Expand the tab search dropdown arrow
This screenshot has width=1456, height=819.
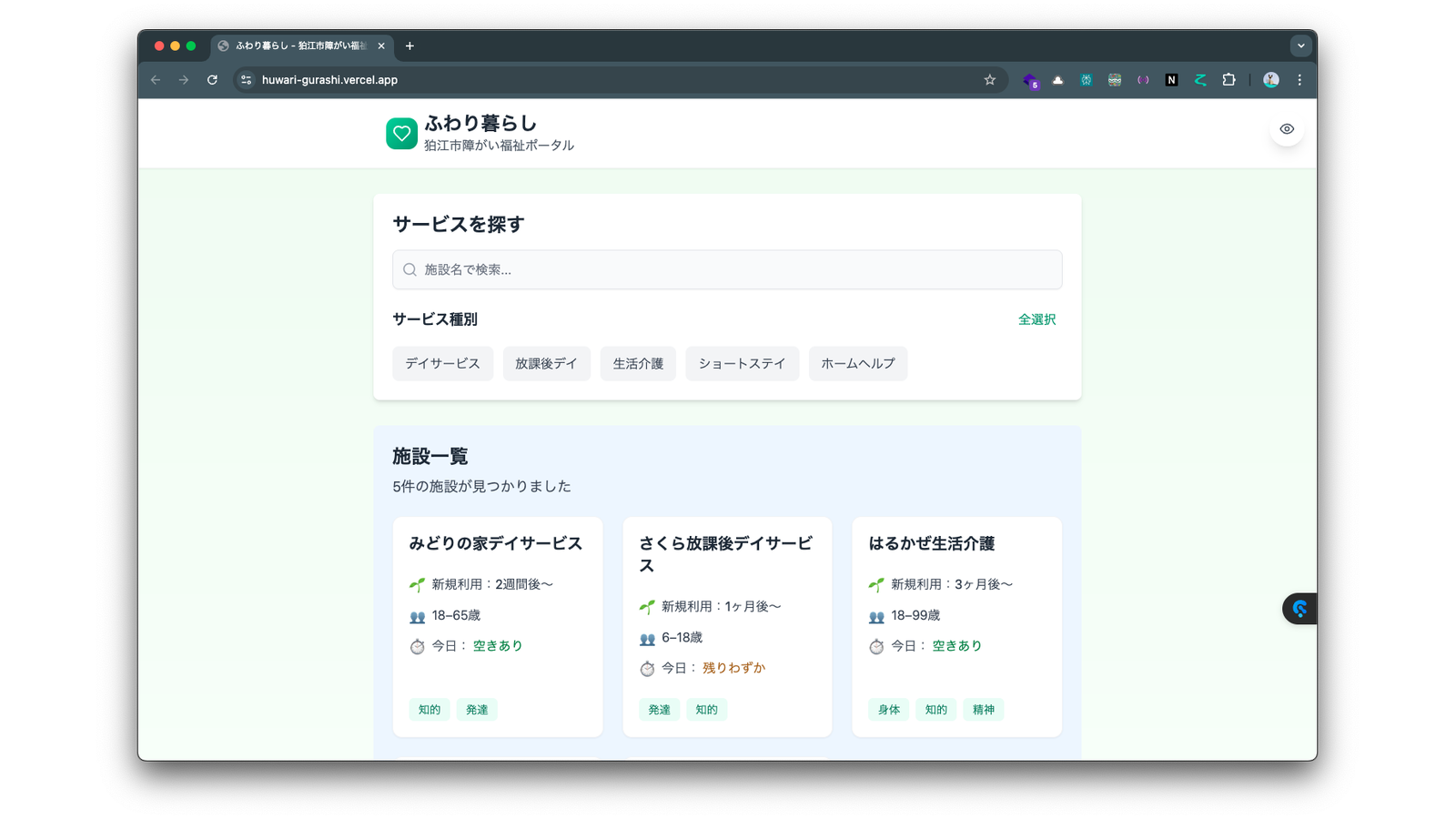pos(1300,45)
